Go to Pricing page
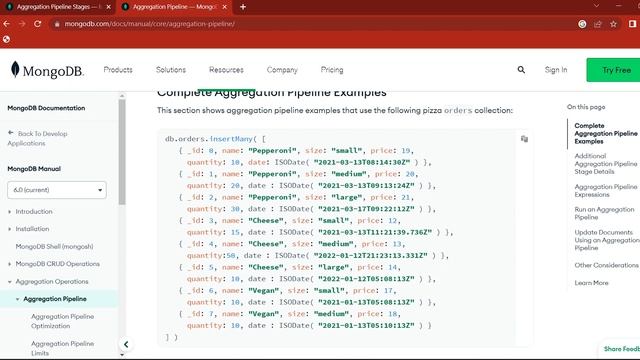This screenshot has height=360, width=640. (332, 70)
